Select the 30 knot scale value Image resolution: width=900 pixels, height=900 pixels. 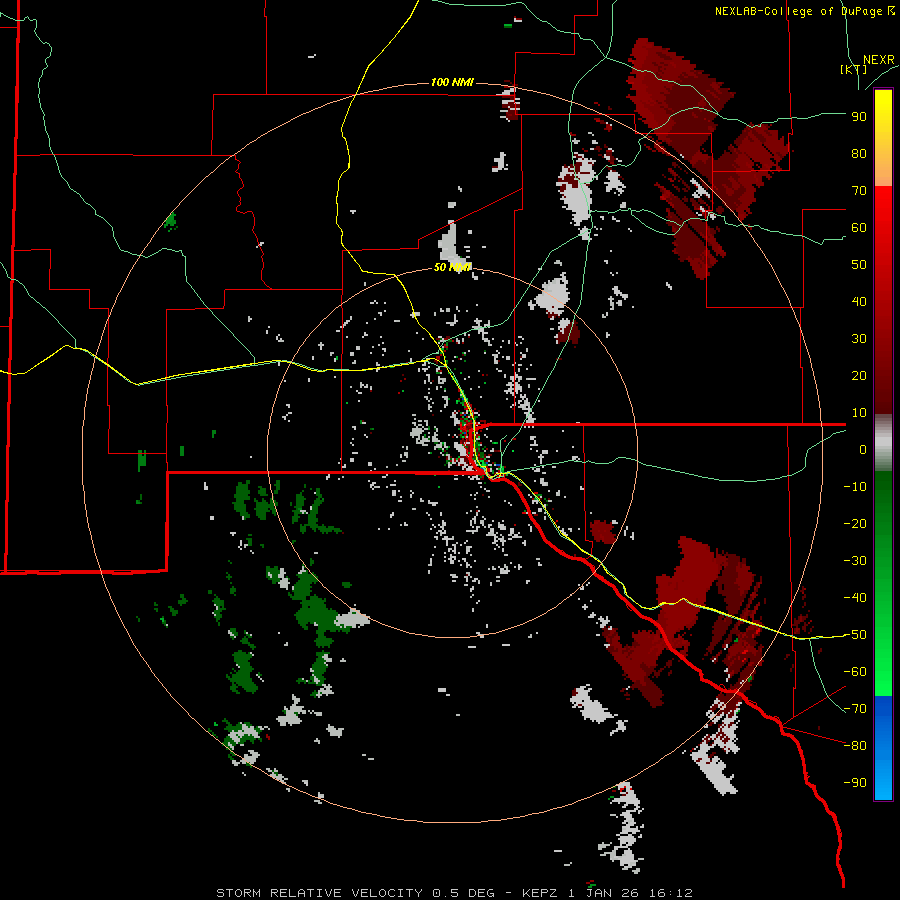coord(859,339)
